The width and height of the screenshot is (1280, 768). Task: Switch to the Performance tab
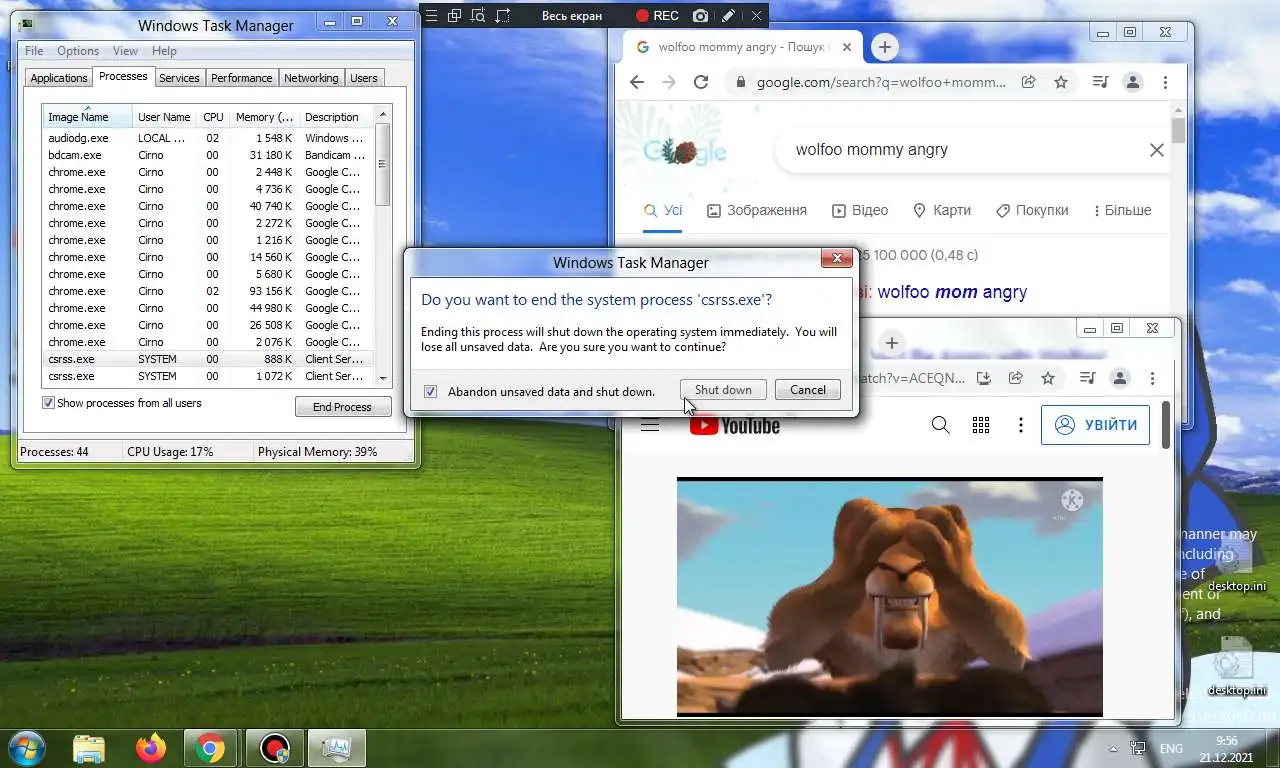tap(242, 78)
